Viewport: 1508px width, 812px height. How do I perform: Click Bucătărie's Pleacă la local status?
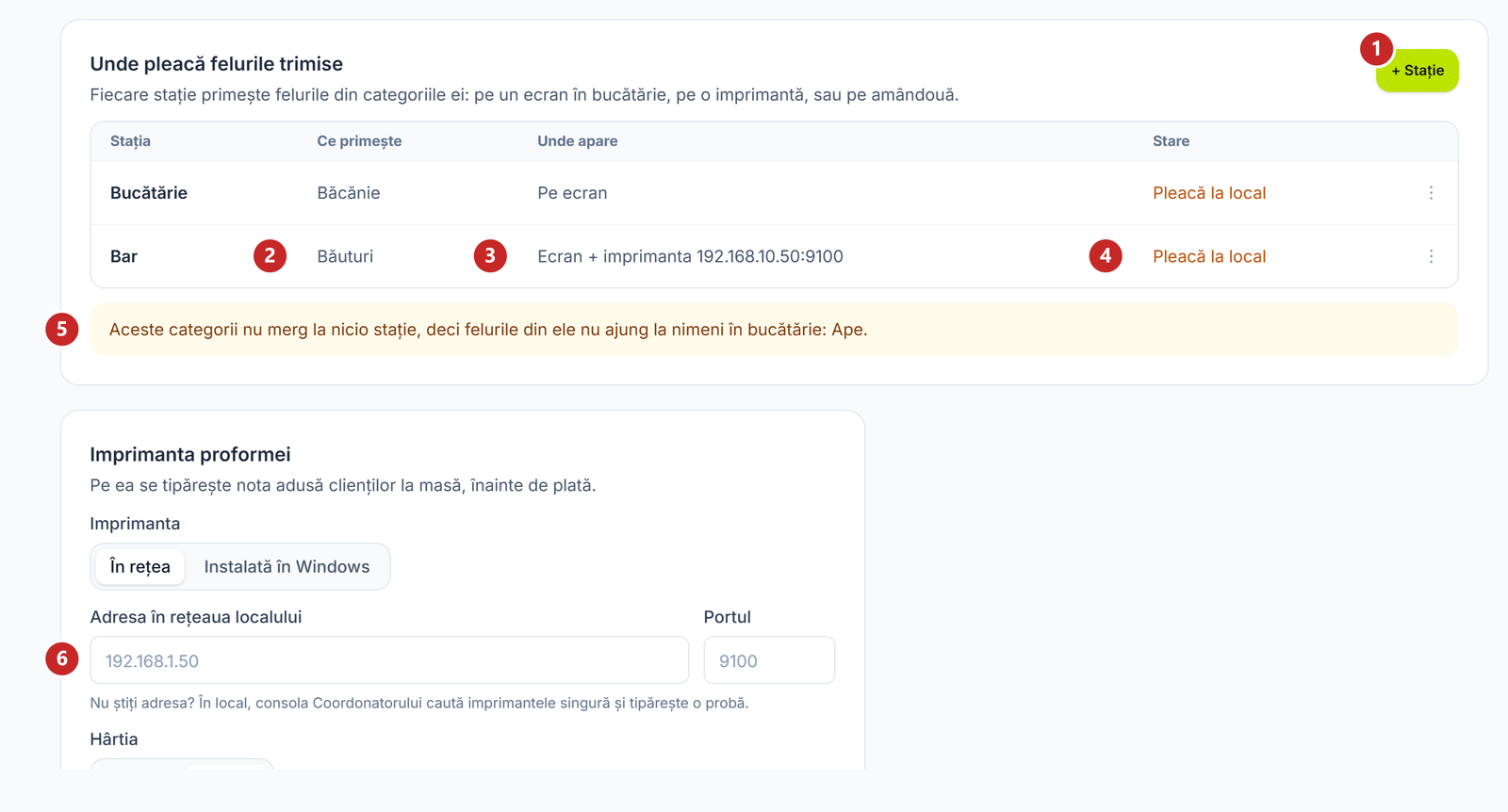pos(1209,193)
